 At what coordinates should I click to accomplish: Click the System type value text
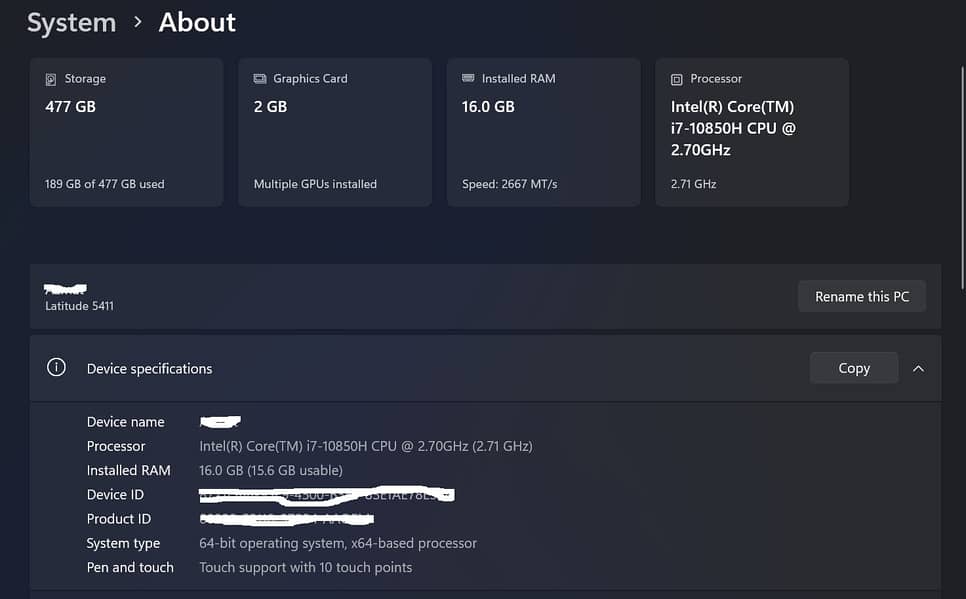338,543
